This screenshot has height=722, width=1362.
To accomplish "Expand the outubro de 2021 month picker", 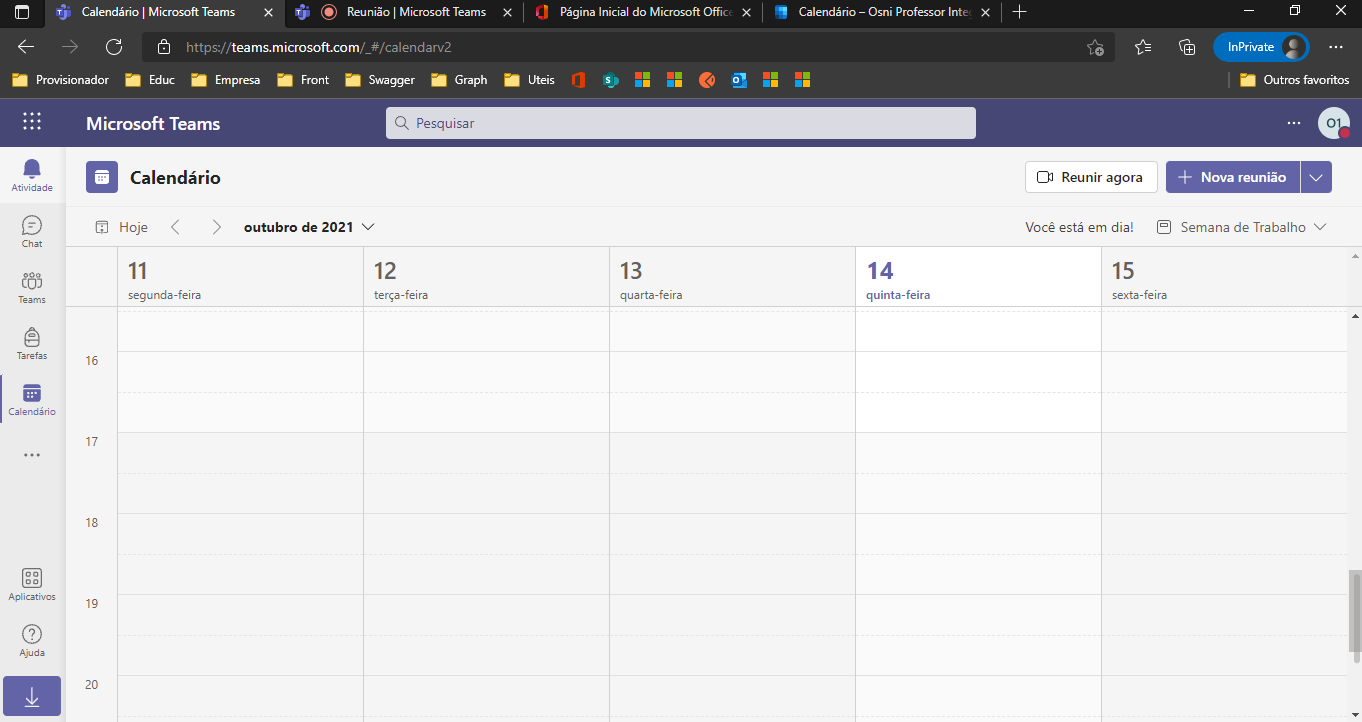I will point(309,227).
